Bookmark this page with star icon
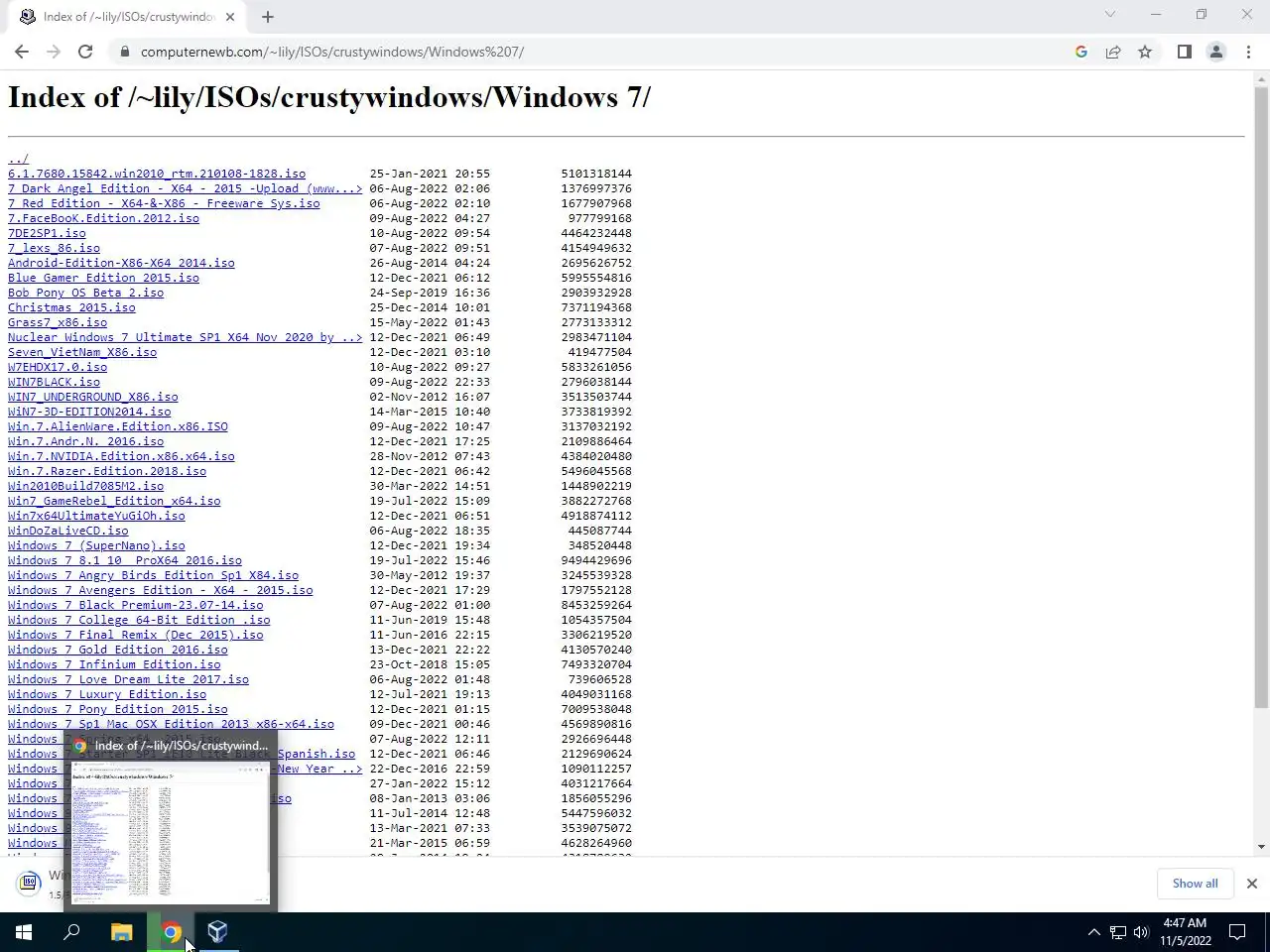Screen dimensions: 1270x952 point(1145,52)
